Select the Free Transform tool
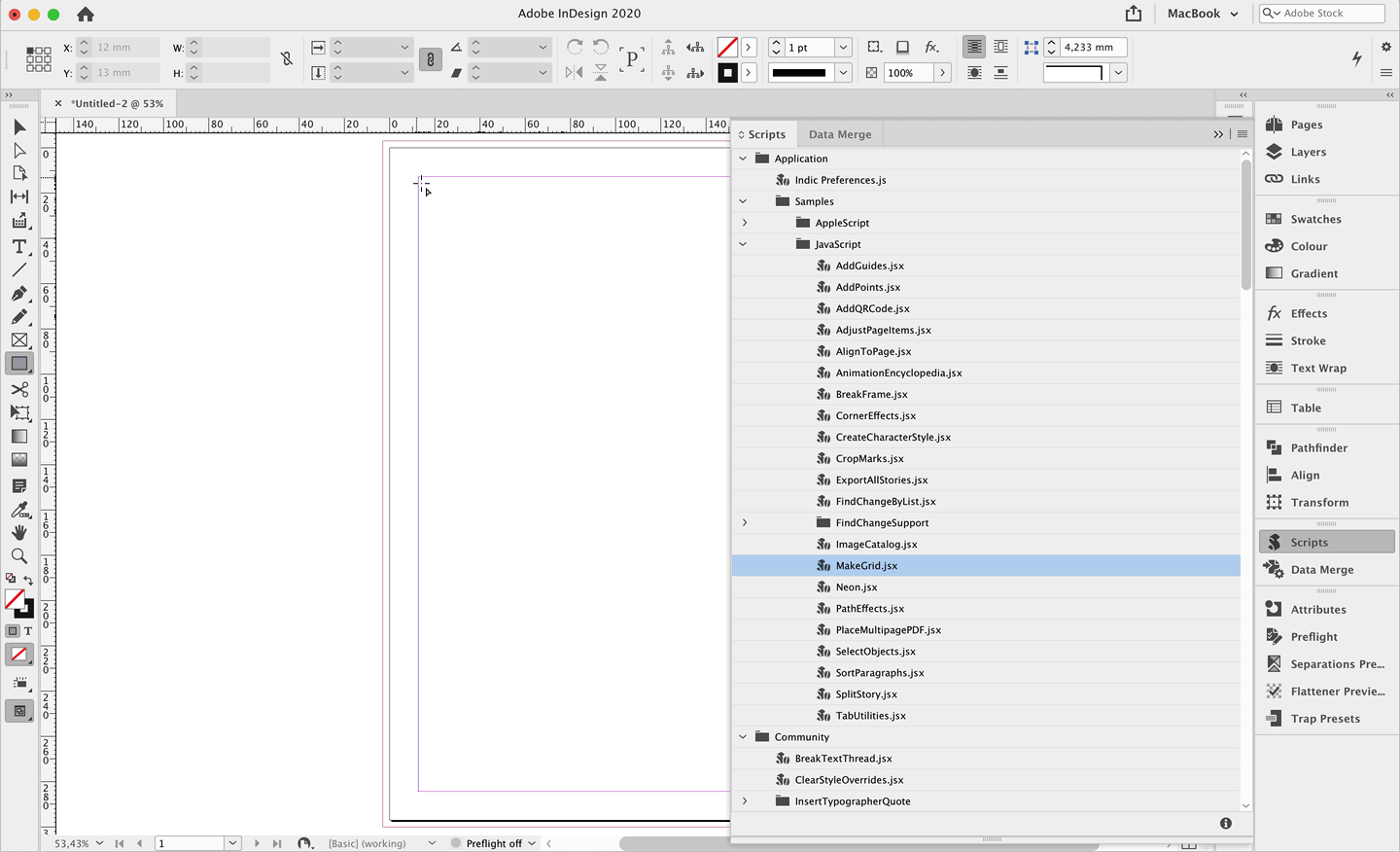This screenshot has height=852, width=1400. pos(19,413)
